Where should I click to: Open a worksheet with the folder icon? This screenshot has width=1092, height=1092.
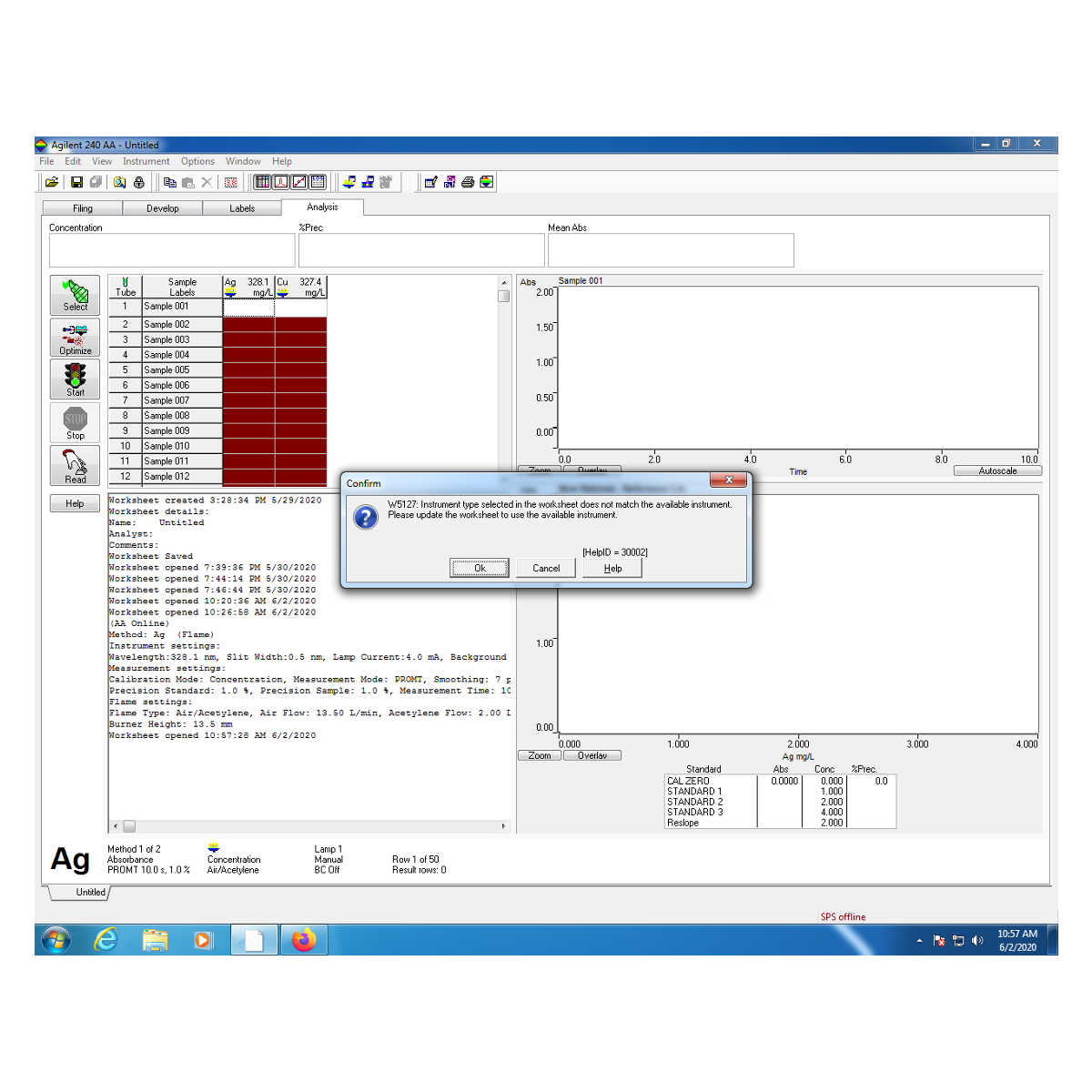pyautogui.click(x=52, y=182)
